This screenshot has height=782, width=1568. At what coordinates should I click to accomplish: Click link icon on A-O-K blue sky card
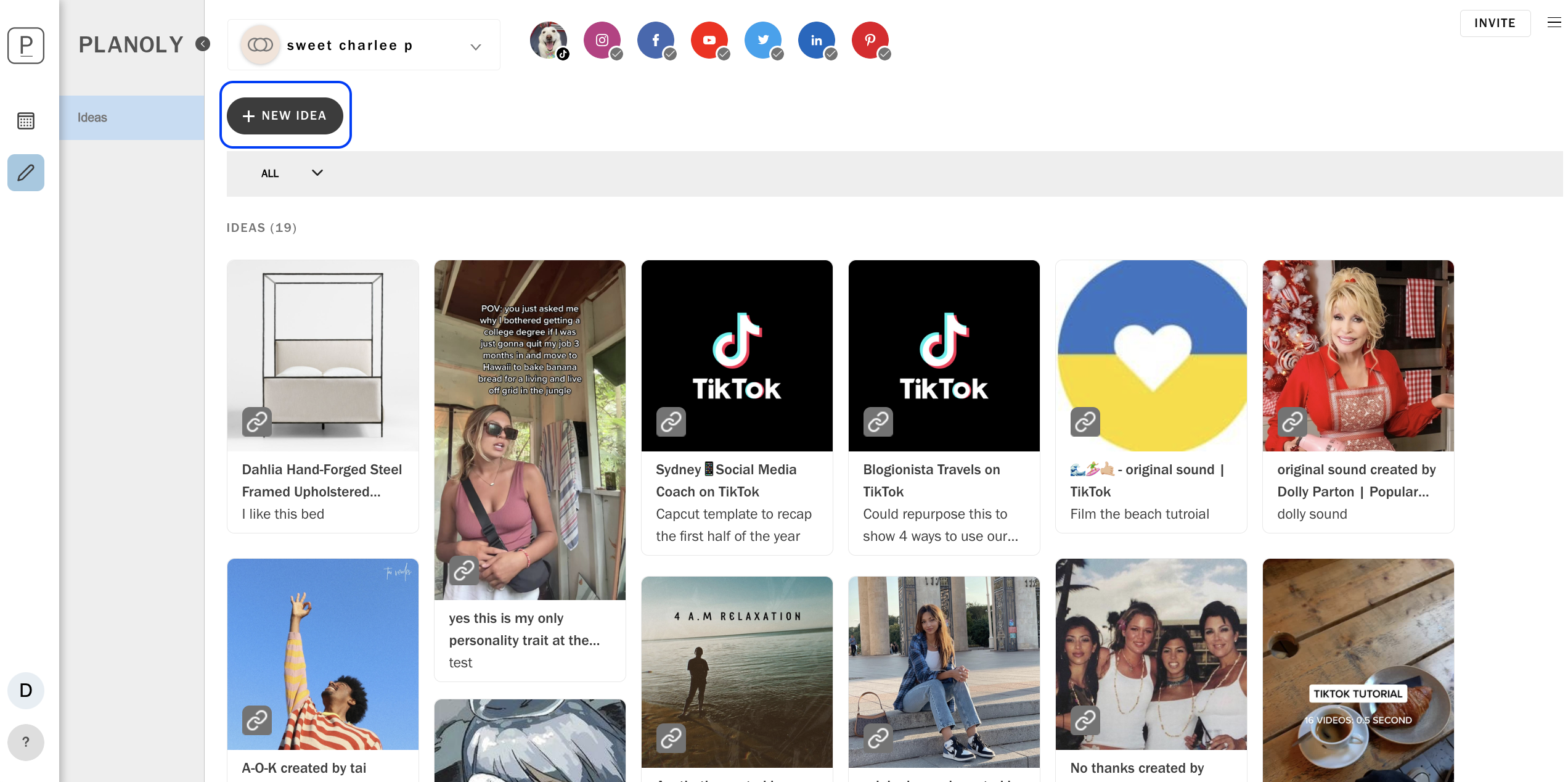point(257,720)
